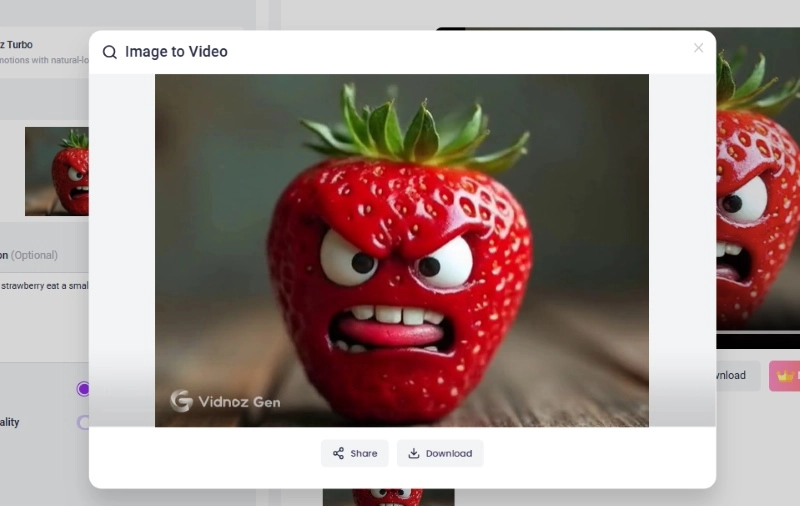Close the Image to Video dialog
The height and width of the screenshot is (506, 800).
click(x=698, y=48)
